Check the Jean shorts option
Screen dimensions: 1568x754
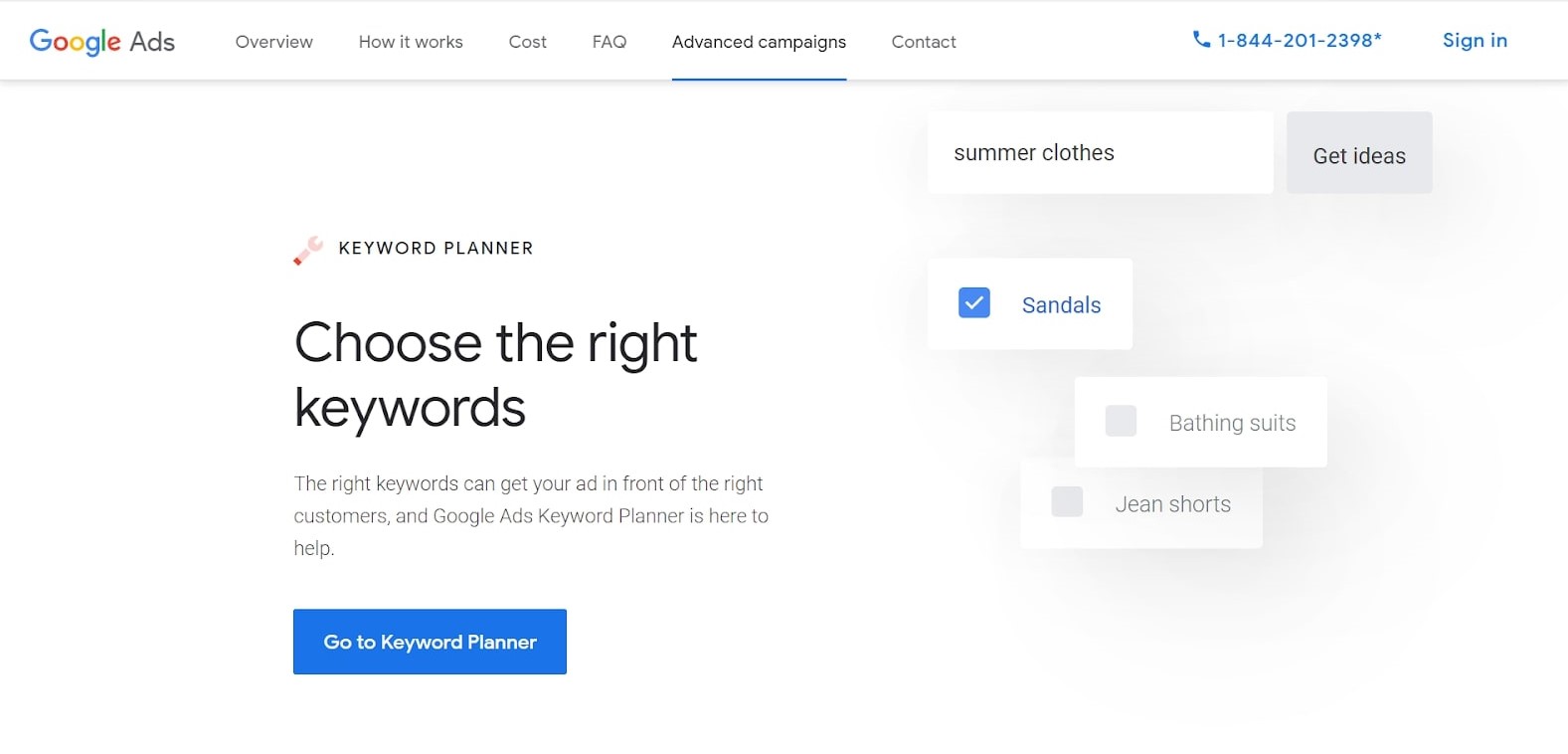(1067, 502)
